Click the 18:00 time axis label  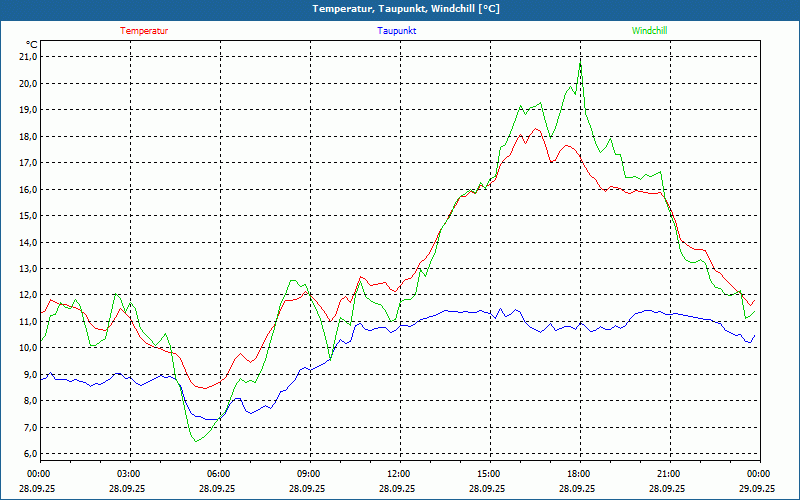[x=579, y=474]
